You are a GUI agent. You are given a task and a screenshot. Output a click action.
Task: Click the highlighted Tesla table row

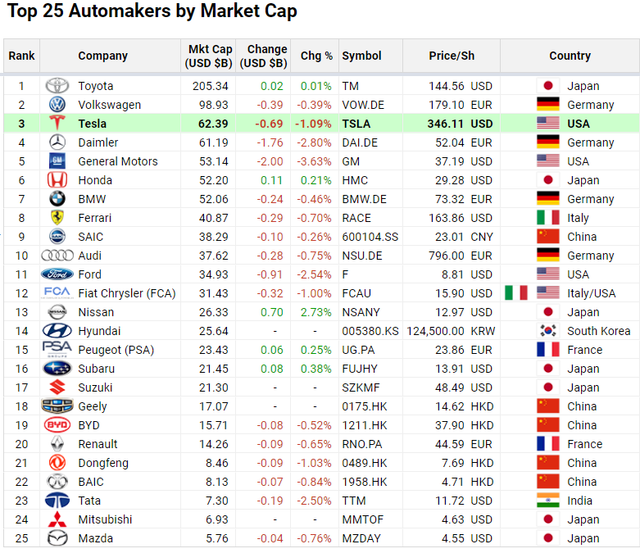pos(320,124)
